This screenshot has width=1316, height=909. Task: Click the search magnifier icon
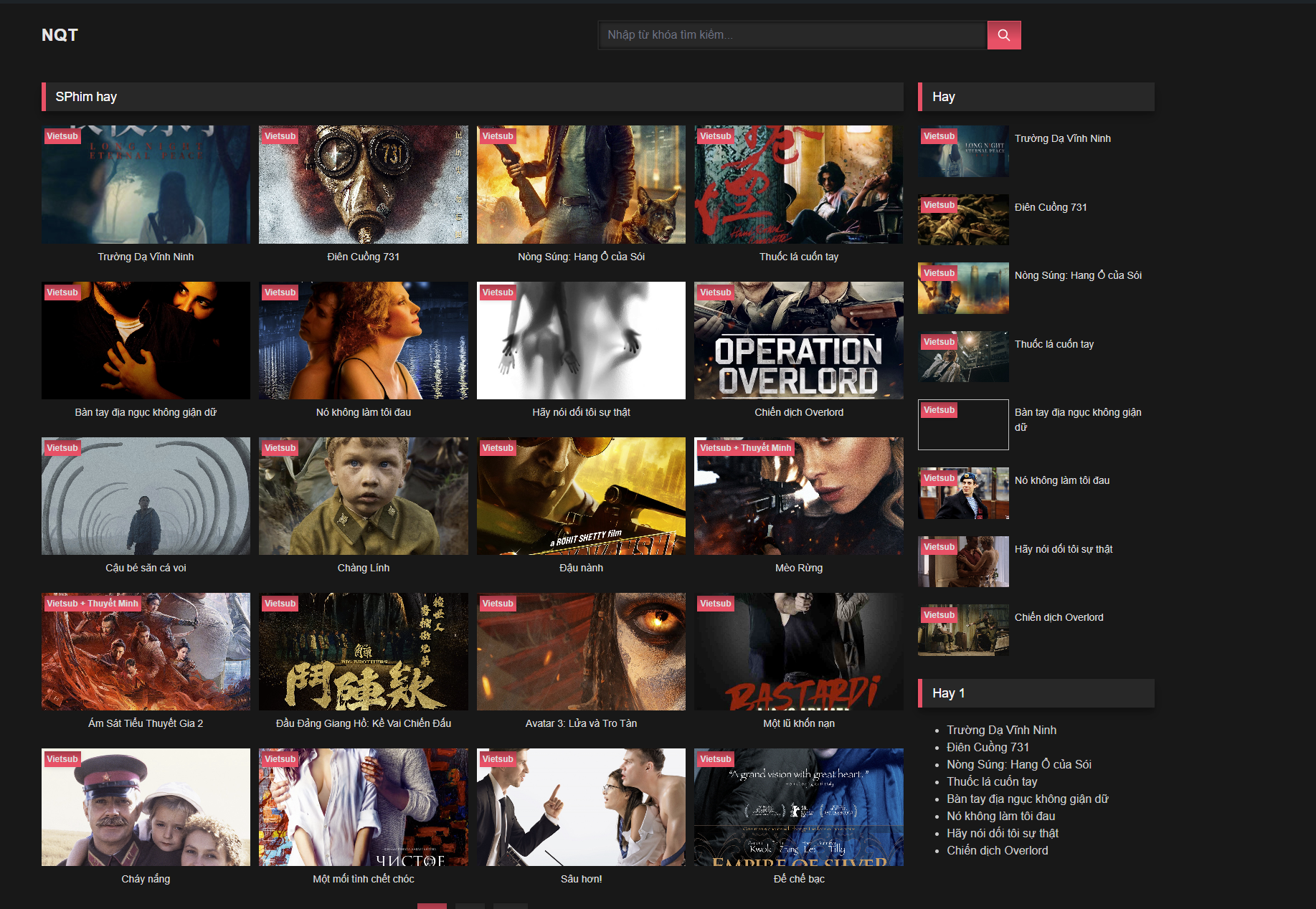tap(1003, 34)
